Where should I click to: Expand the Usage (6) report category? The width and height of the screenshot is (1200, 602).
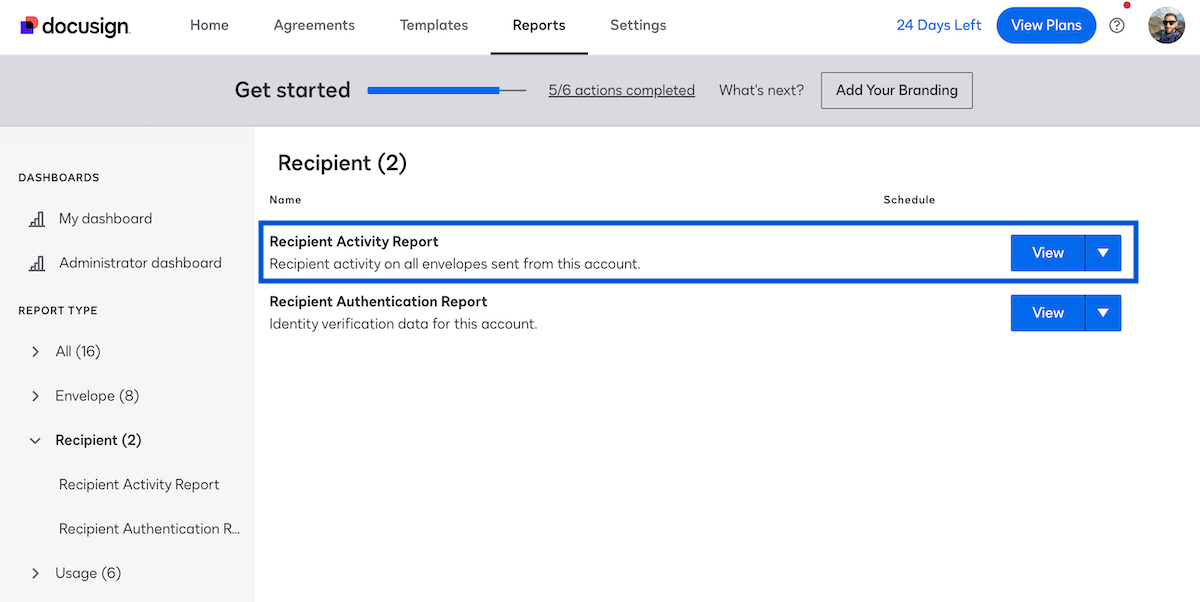tap(85, 572)
